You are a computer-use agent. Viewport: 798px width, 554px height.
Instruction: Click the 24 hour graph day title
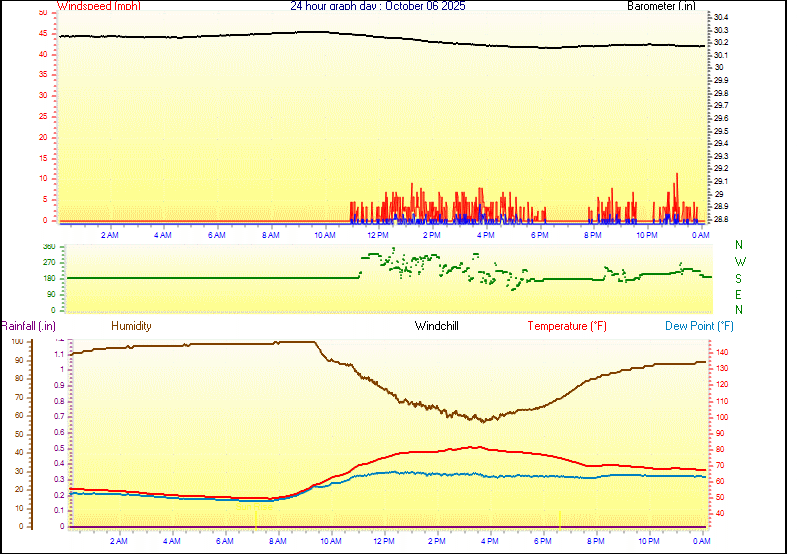pos(377,6)
